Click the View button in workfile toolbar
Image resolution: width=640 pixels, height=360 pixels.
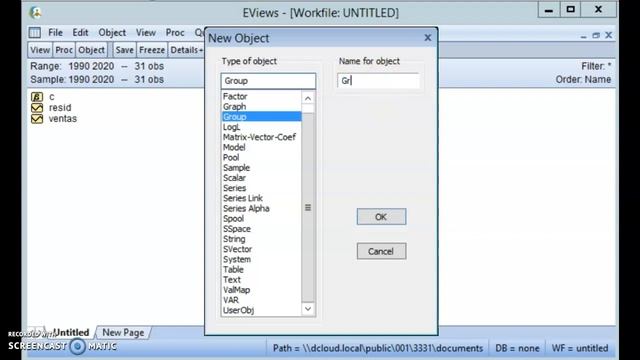(x=40, y=50)
